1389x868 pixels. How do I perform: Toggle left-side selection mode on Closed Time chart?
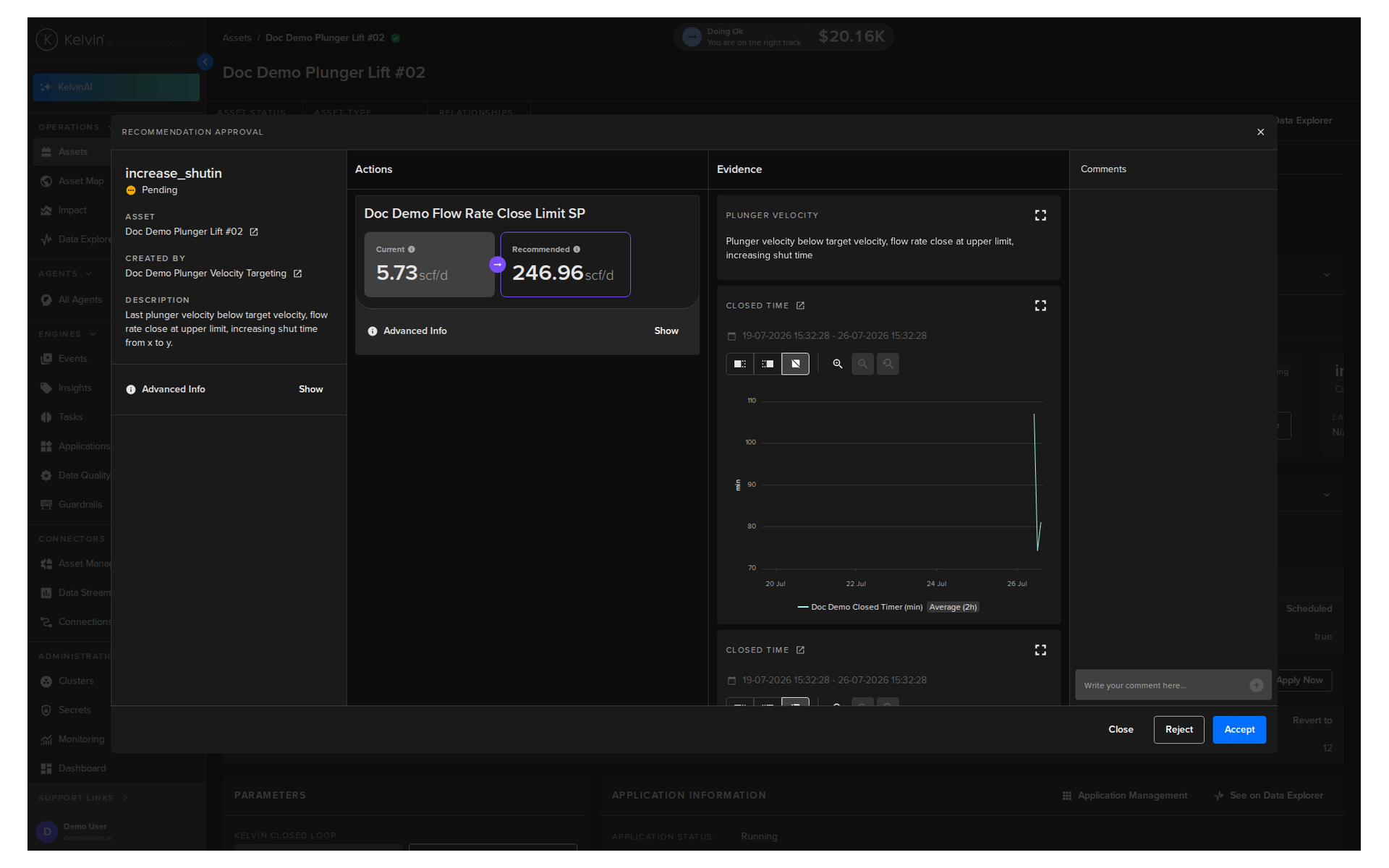point(739,364)
